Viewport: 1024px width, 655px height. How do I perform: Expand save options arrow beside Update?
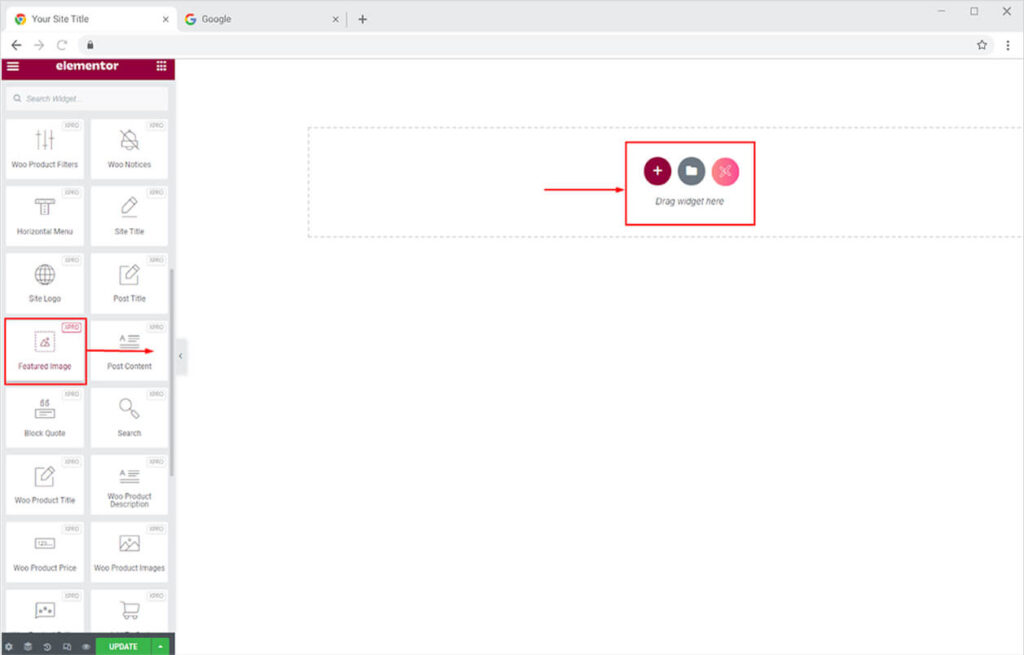tap(161, 646)
